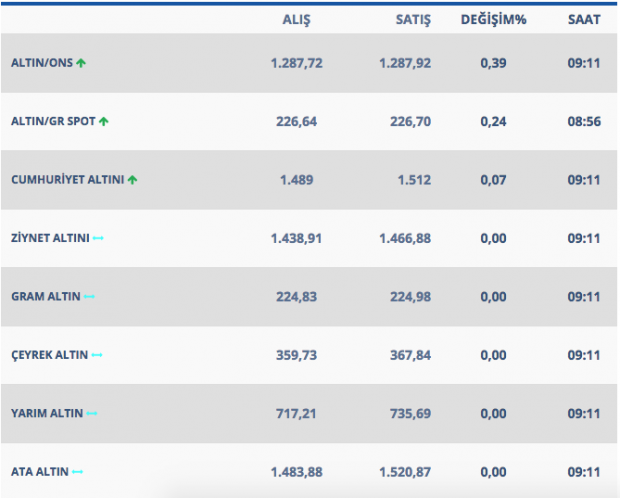Click the green up arrow beside ALTIN/ONS
The height and width of the screenshot is (498, 620).
tap(81, 63)
